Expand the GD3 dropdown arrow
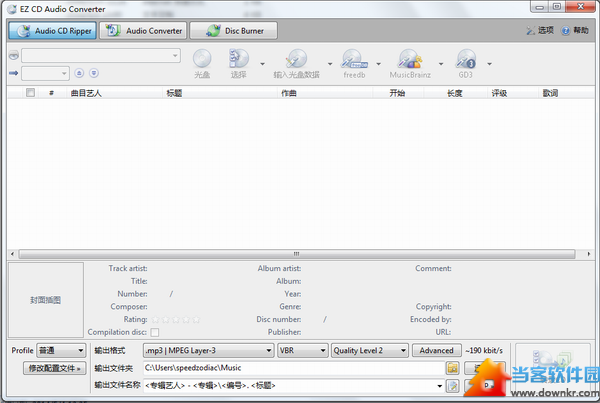The height and width of the screenshot is (403, 600). (x=489, y=64)
